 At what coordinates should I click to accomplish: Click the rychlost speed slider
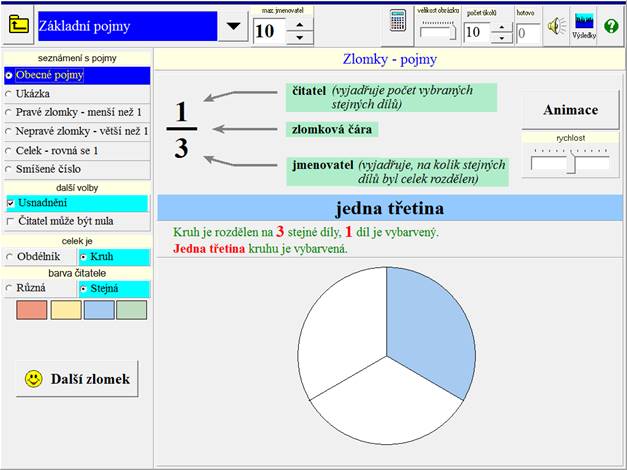pyautogui.click(x=570, y=161)
